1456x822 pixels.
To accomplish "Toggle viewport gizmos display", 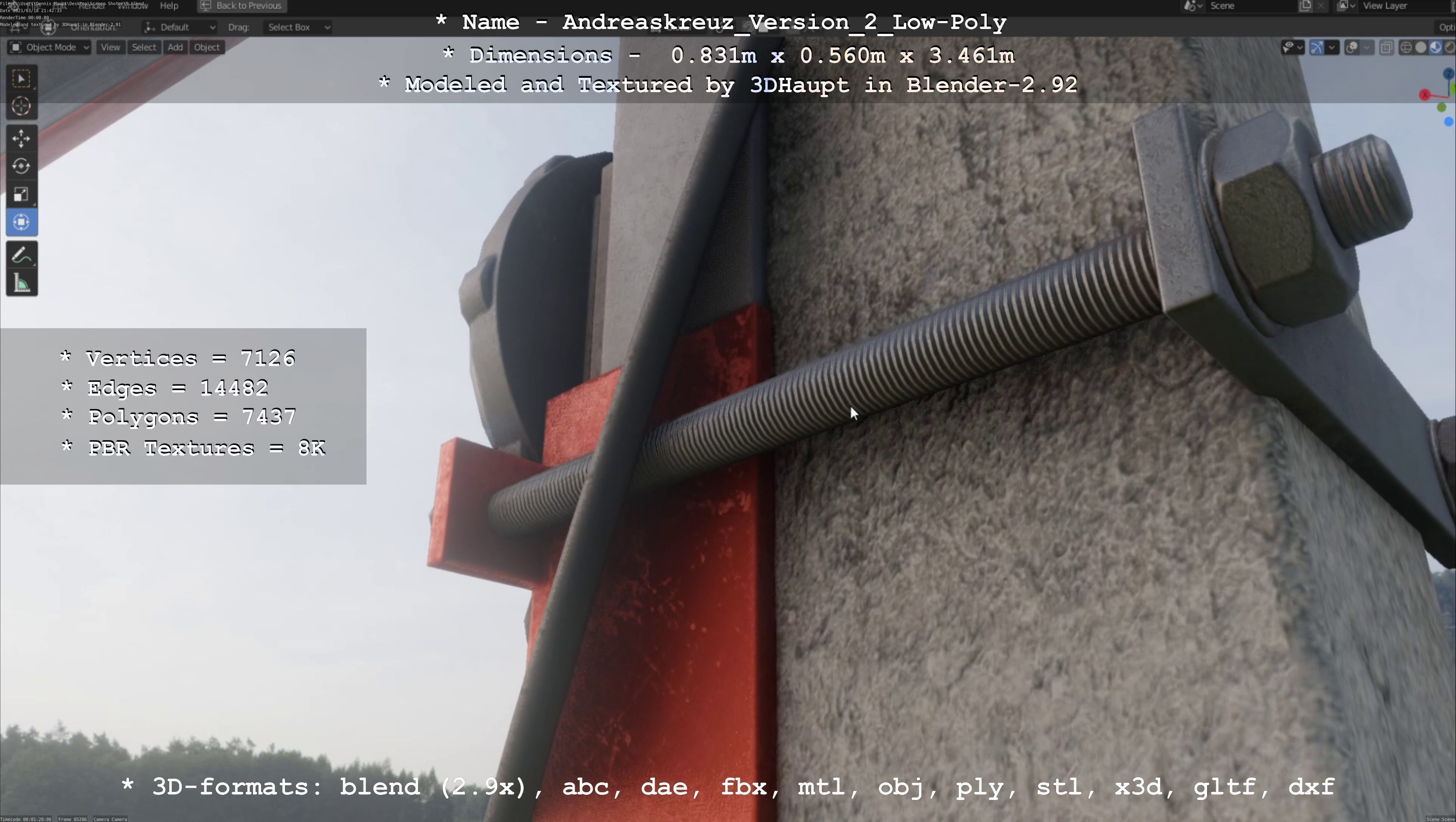I will coord(1316,47).
